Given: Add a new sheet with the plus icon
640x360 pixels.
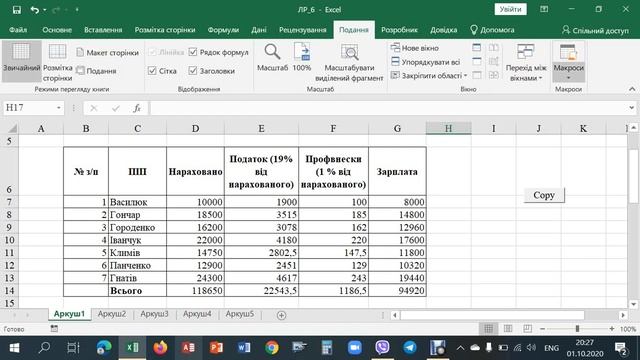Looking at the screenshot, I should point(281,315).
